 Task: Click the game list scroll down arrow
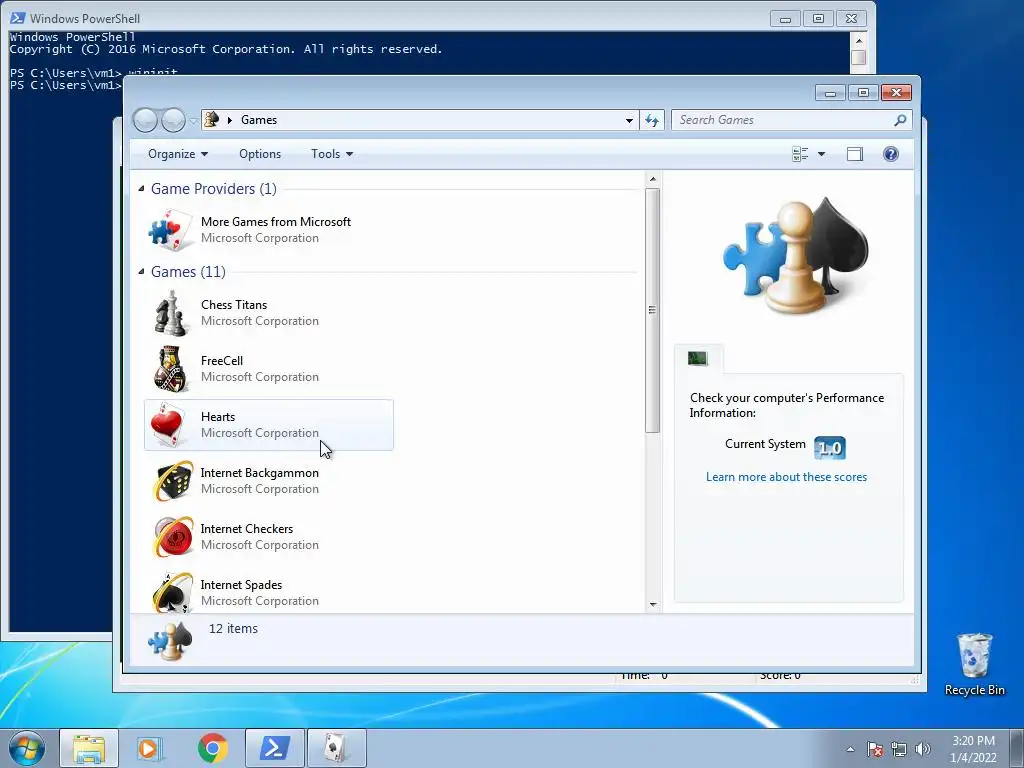(x=652, y=605)
